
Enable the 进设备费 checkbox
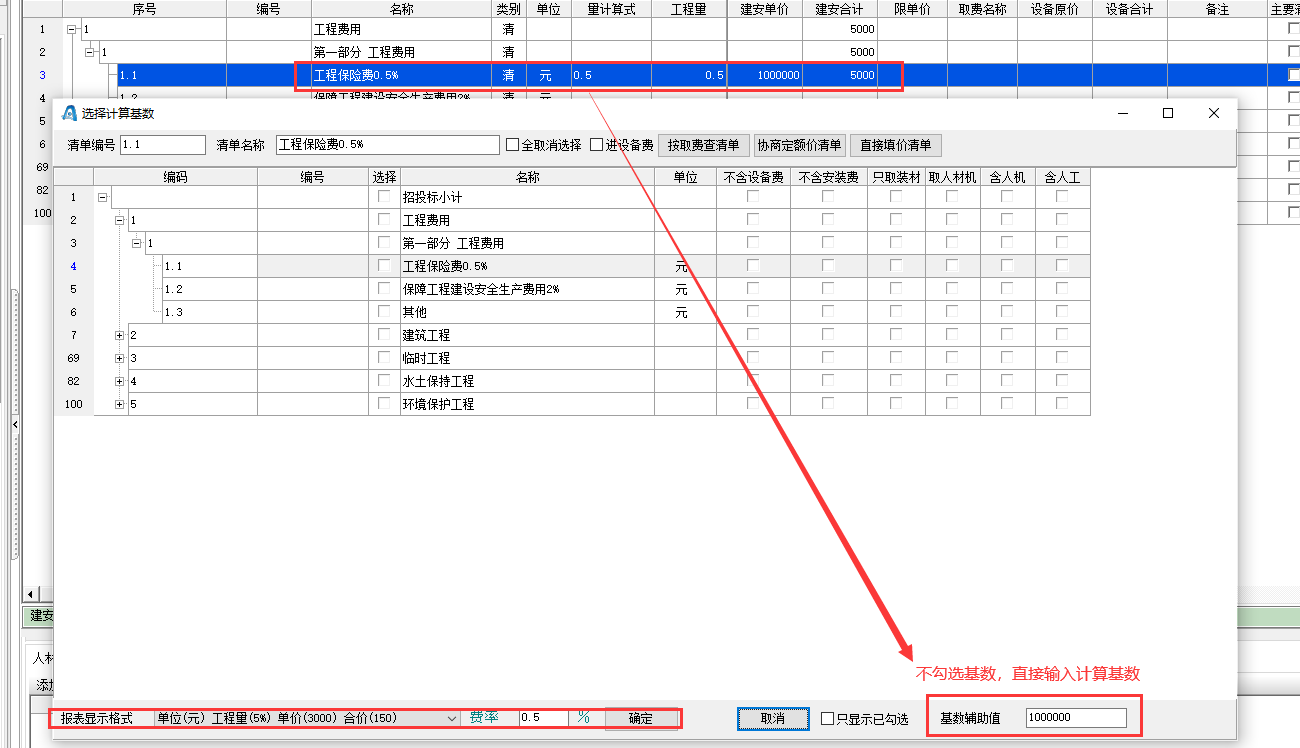[x=597, y=145]
